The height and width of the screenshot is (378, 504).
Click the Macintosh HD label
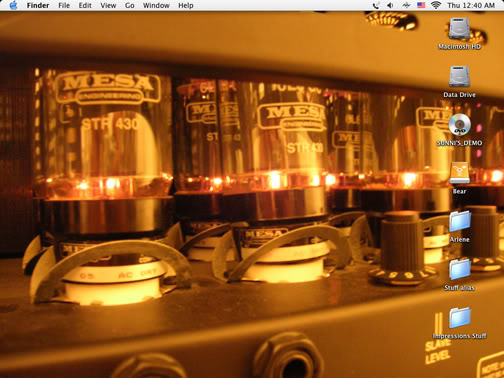(459, 47)
